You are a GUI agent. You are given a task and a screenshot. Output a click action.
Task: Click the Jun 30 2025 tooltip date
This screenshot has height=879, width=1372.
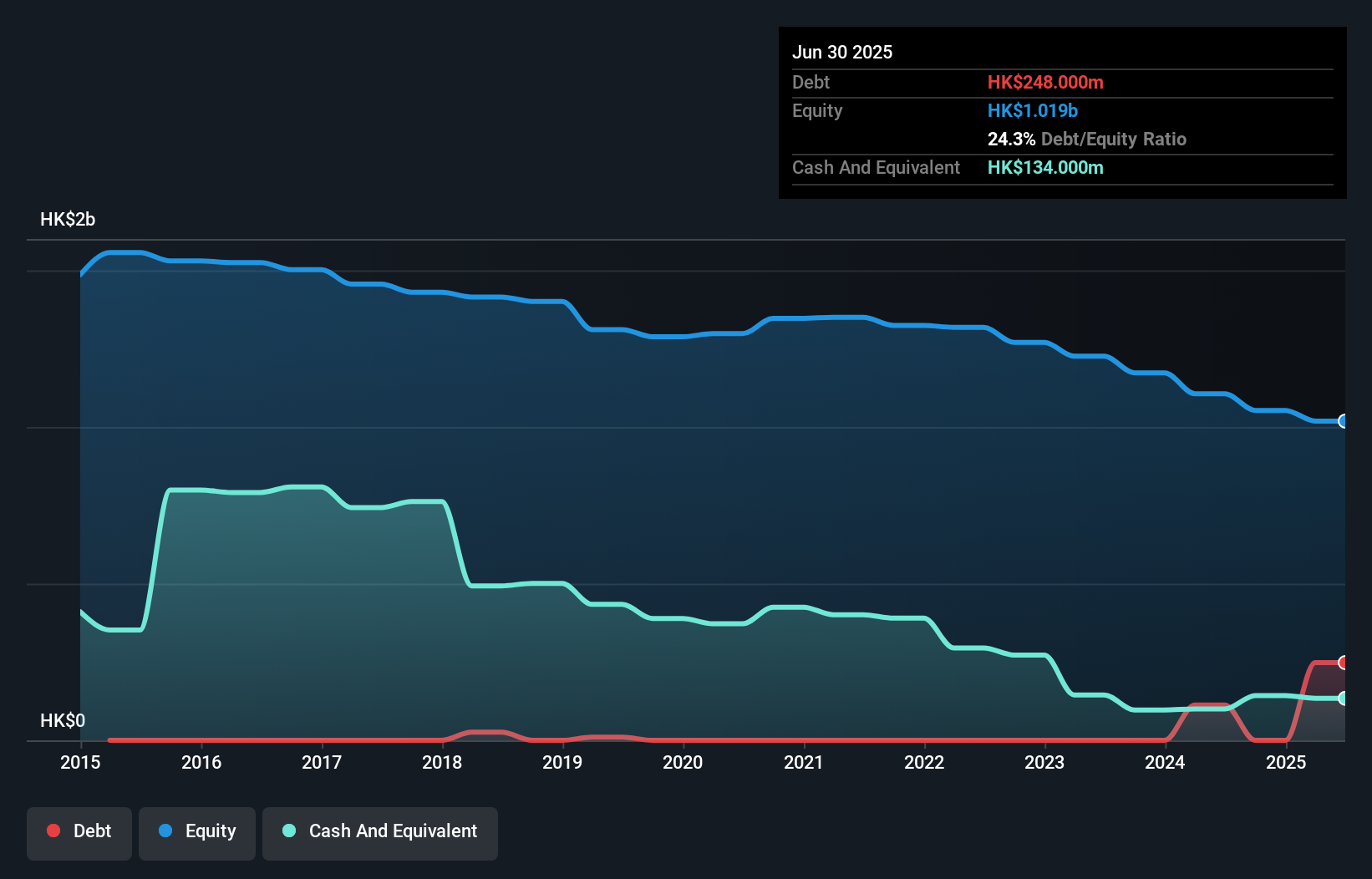click(x=842, y=52)
